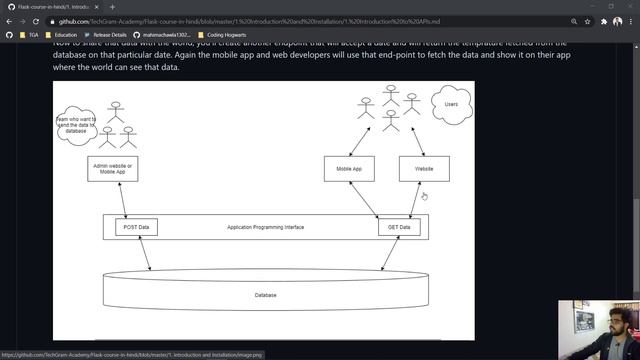
Task: Select the Flask-course-in-hindi browser tab
Action: coord(52,7)
